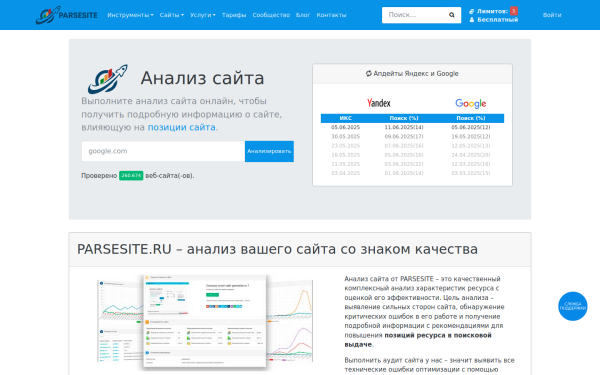Click the Yandex logo

pyautogui.click(x=378, y=103)
